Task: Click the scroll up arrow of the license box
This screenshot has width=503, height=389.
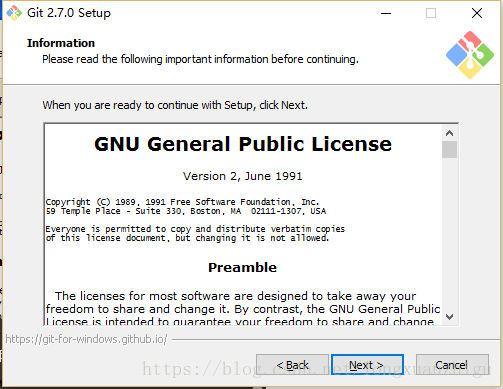Action: pyautogui.click(x=449, y=133)
